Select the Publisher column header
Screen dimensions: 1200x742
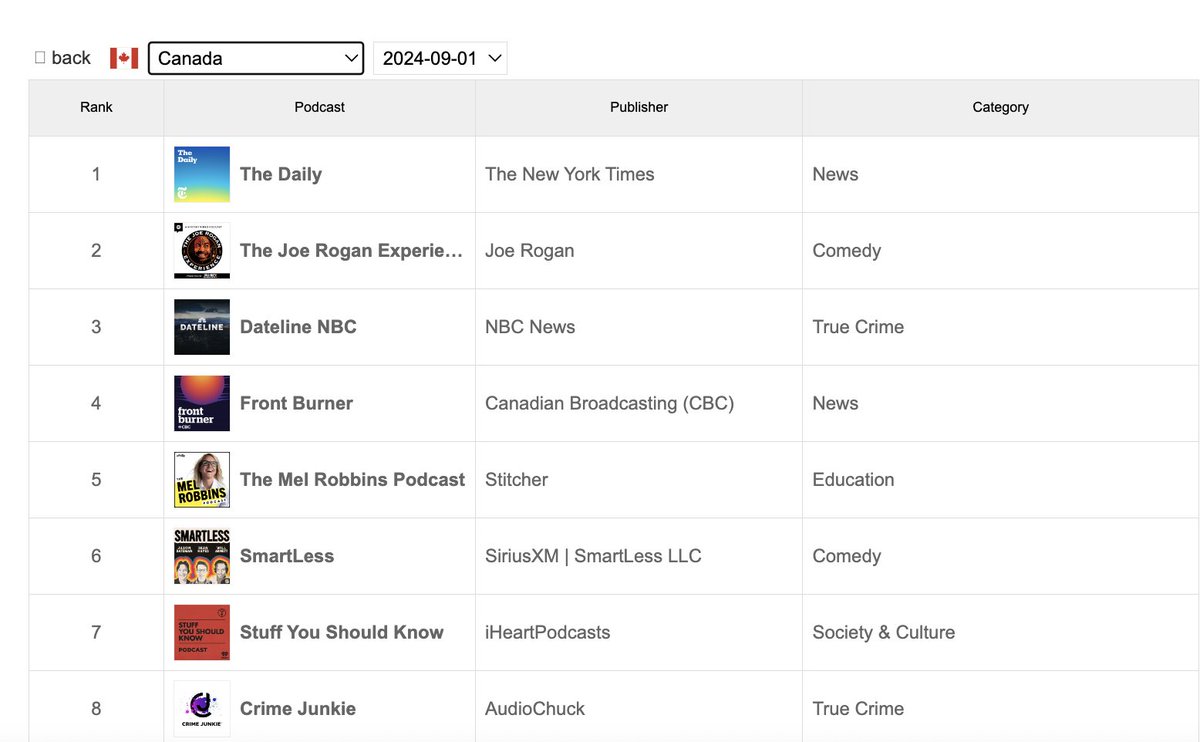[x=638, y=107]
